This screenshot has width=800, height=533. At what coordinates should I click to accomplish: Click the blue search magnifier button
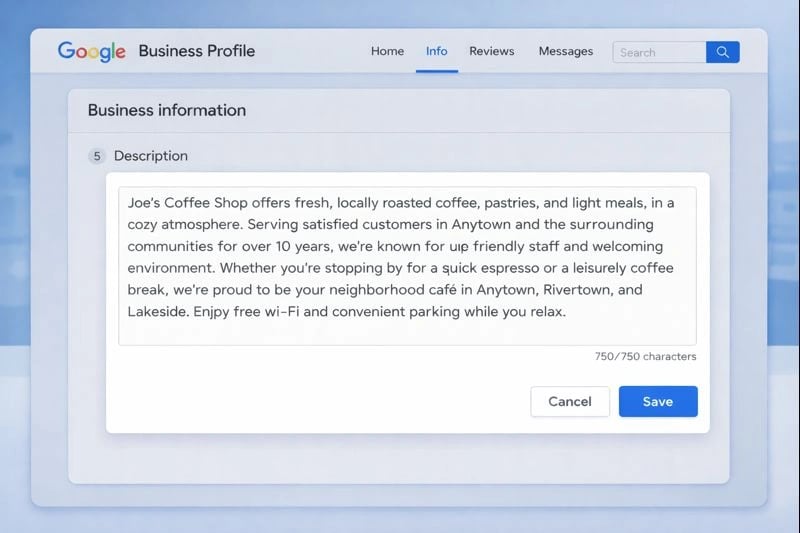[722, 52]
